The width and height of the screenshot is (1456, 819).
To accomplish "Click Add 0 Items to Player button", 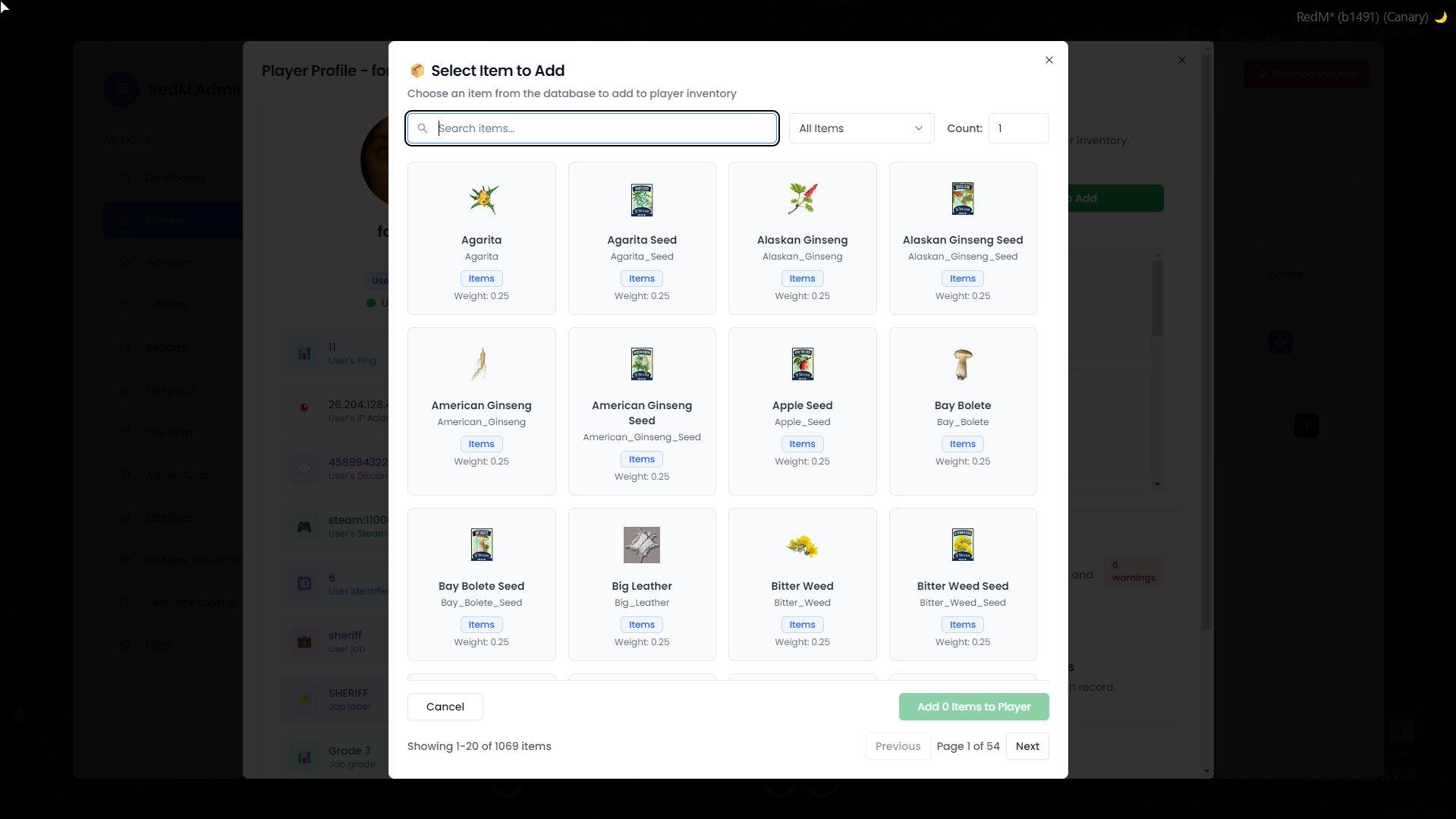I will (x=973, y=707).
